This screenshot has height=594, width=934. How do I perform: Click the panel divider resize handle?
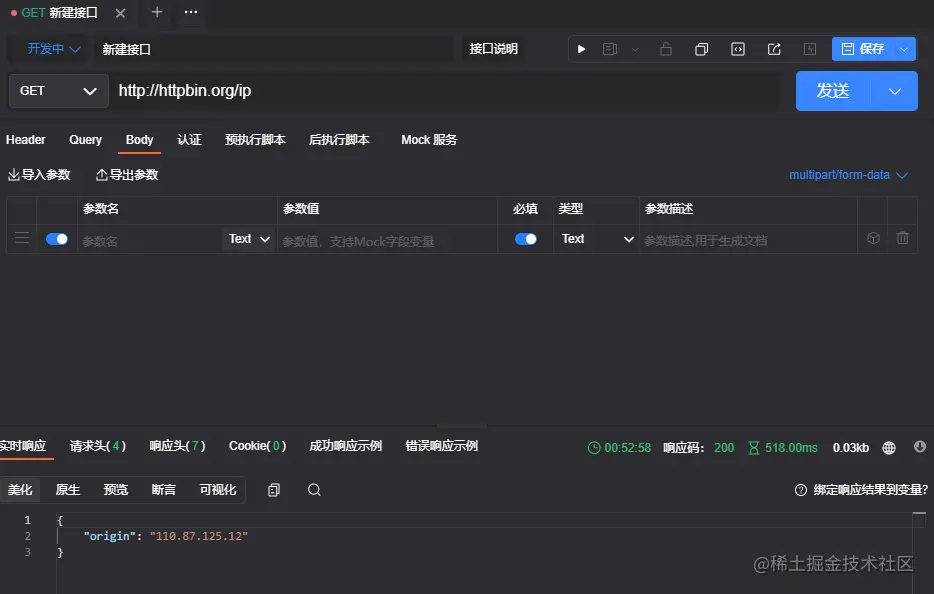(x=462, y=426)
